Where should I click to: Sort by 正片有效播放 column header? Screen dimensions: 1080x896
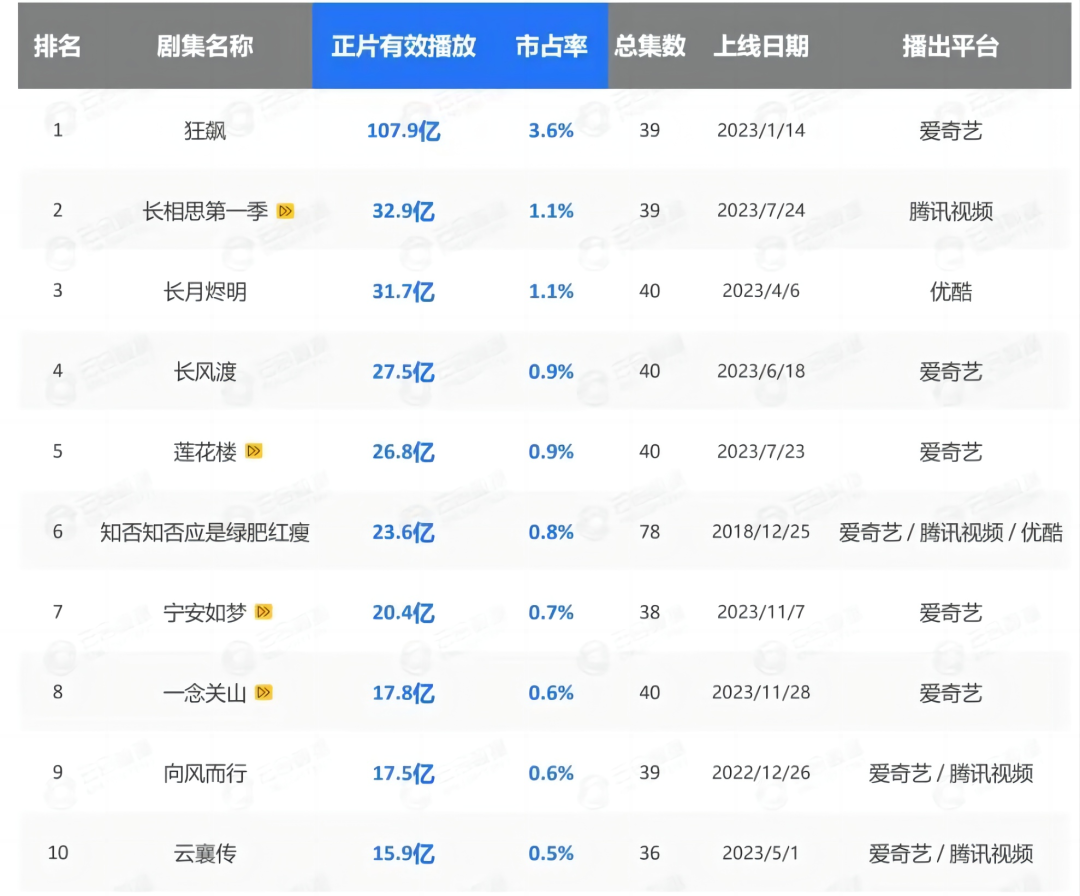(403, 46)
